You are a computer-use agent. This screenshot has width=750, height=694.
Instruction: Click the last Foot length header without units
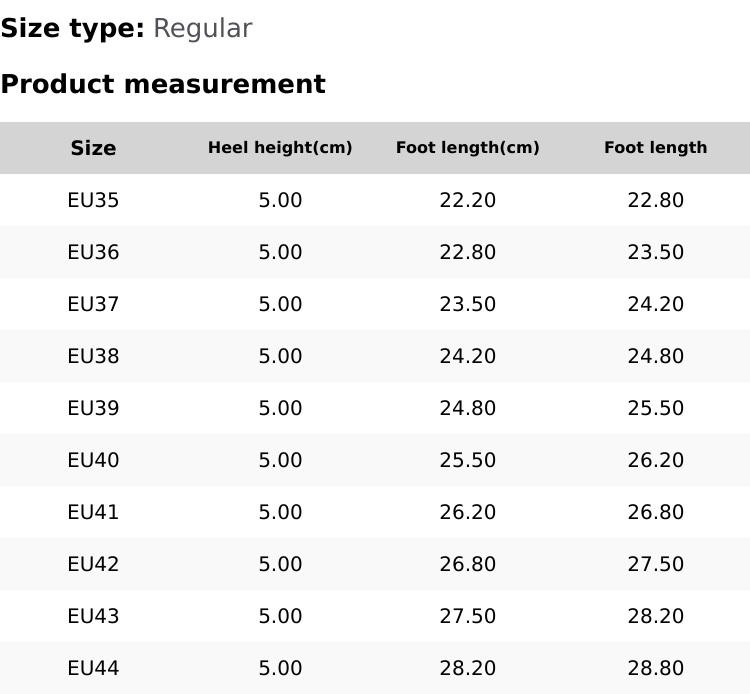[655, 148]
